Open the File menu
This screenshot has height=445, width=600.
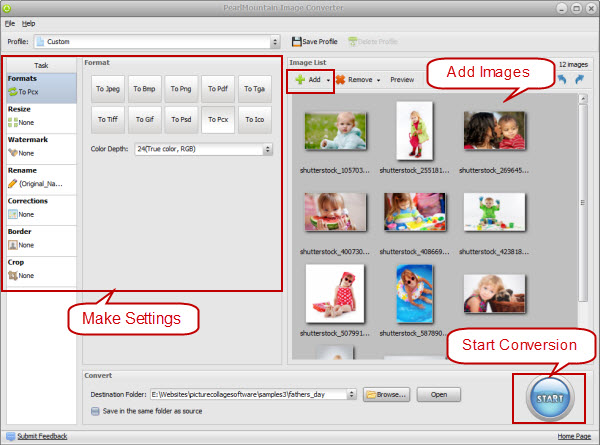[x=10, y=24]
